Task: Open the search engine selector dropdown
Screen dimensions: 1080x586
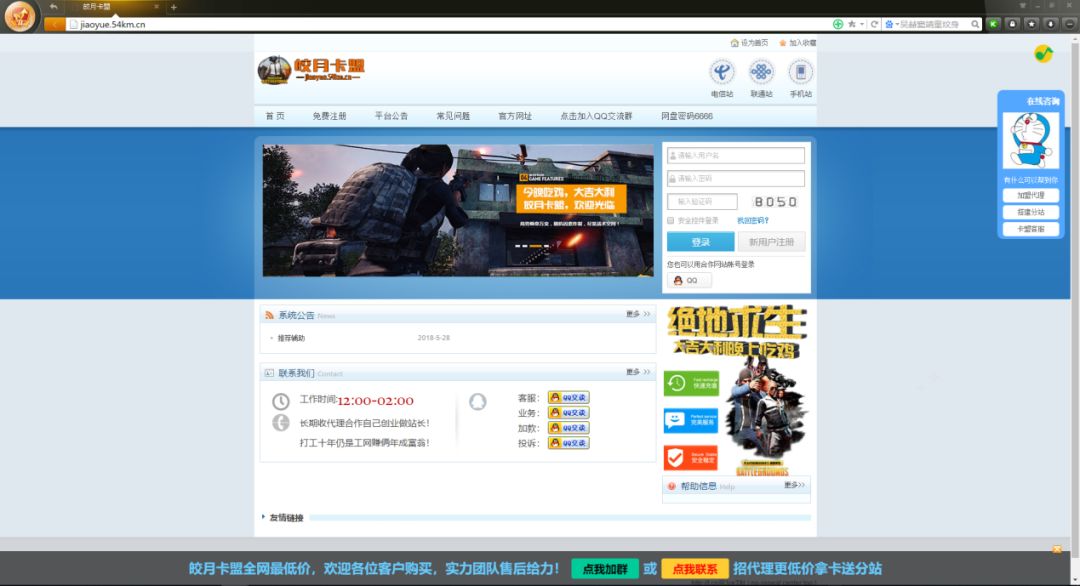Action: pyautogui.click(x=891, y=24)
